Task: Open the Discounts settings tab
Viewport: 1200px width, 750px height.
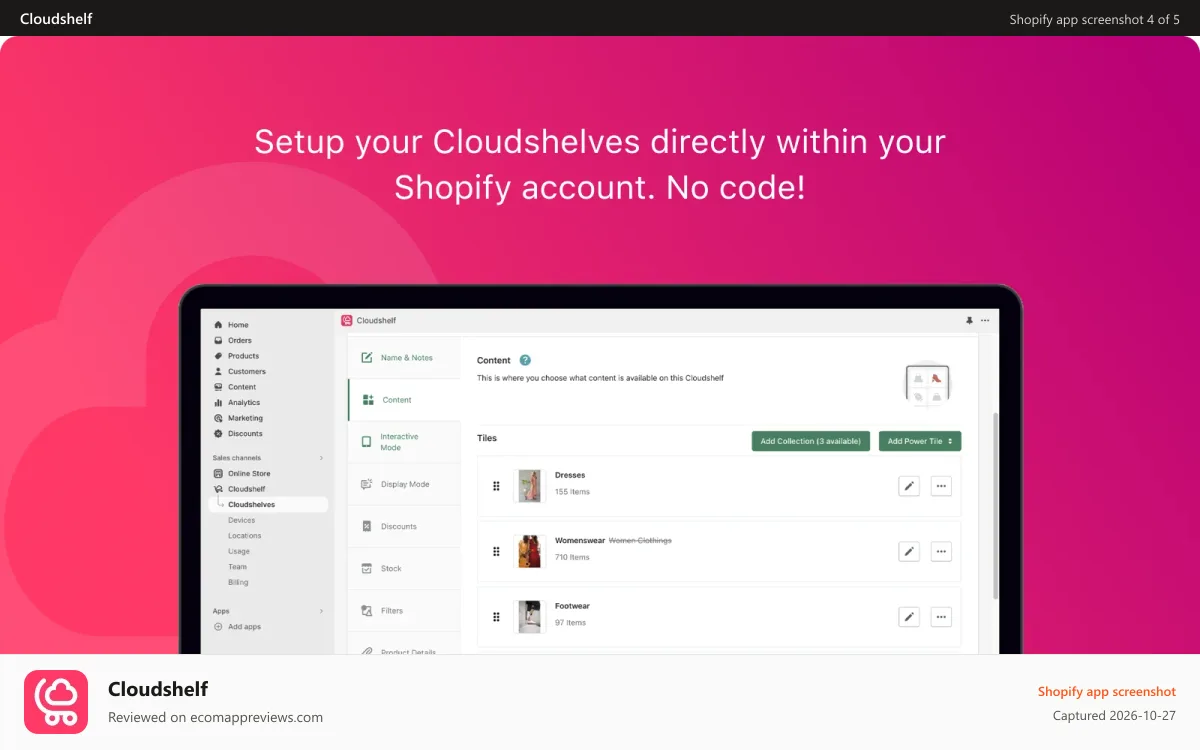Action: coord(404,526)
